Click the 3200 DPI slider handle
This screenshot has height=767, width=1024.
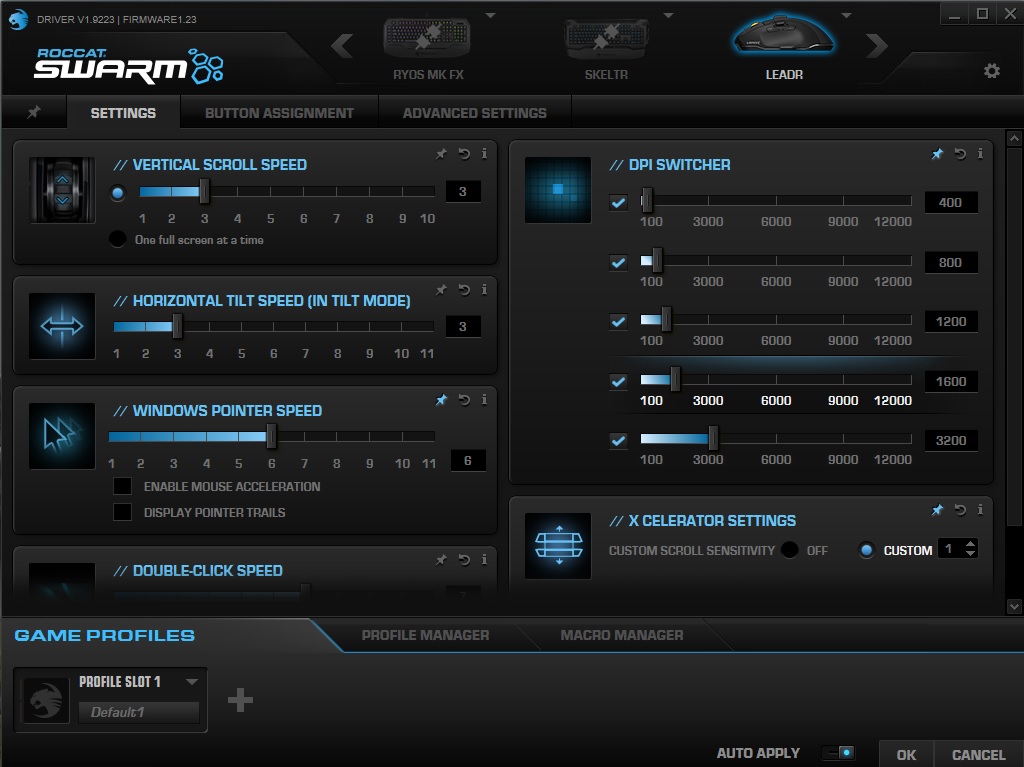pos(713,438)
